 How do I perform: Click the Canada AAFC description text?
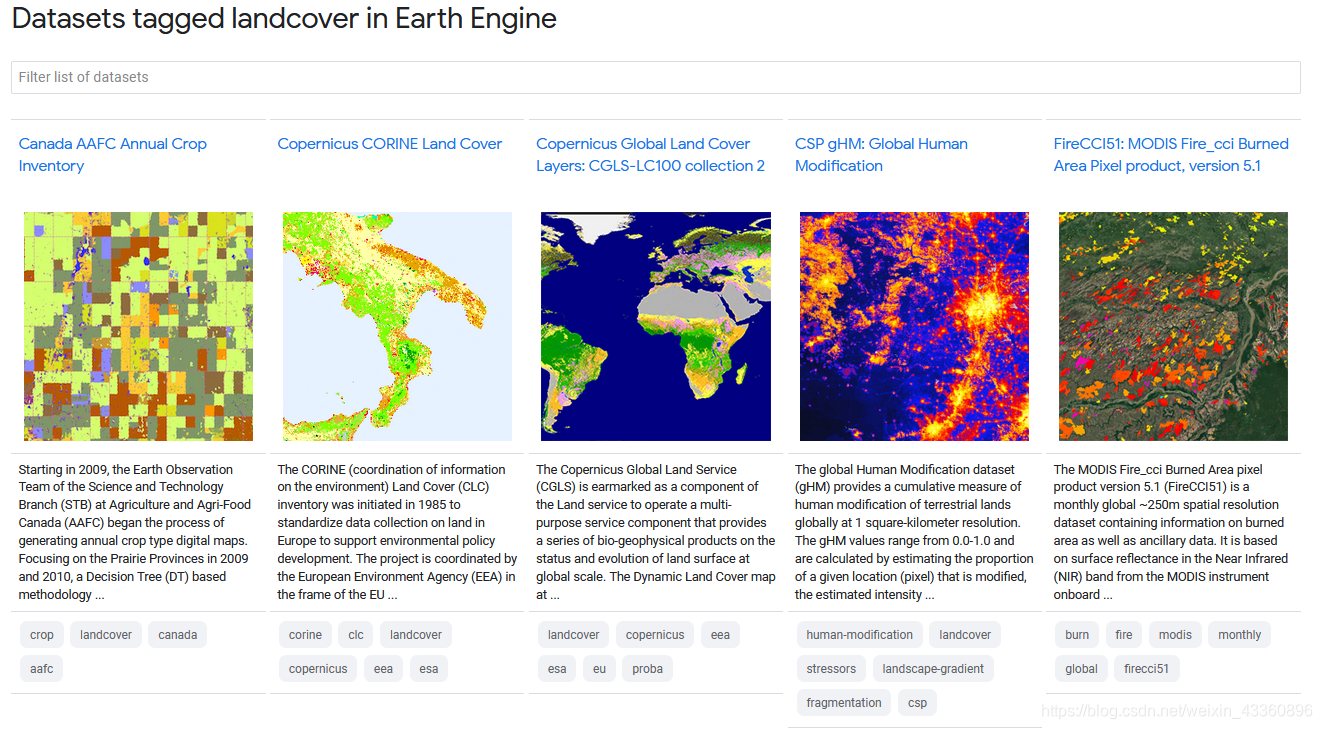pos(137,532)
